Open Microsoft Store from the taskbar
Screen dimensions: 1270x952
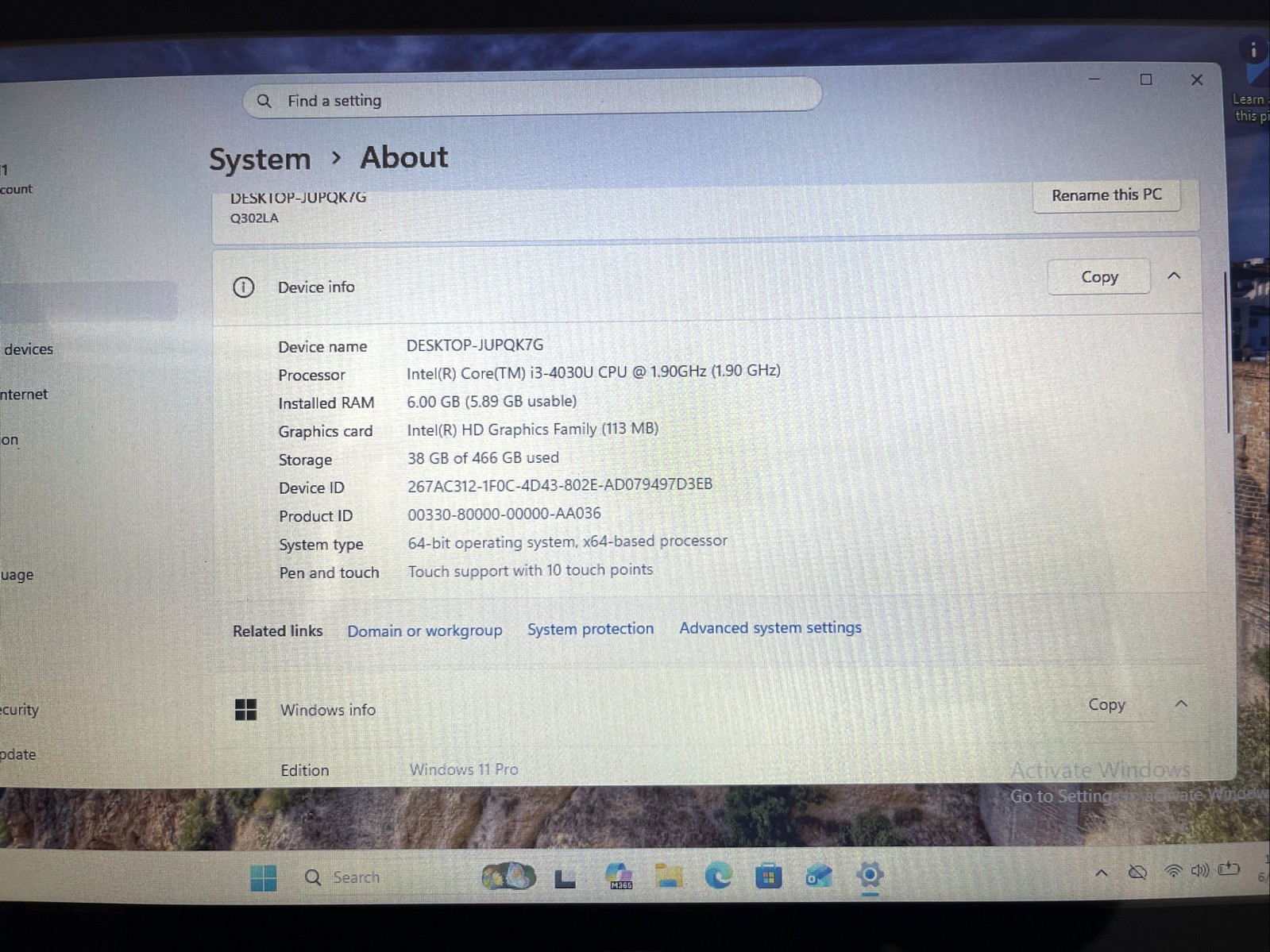coord(768,876)
